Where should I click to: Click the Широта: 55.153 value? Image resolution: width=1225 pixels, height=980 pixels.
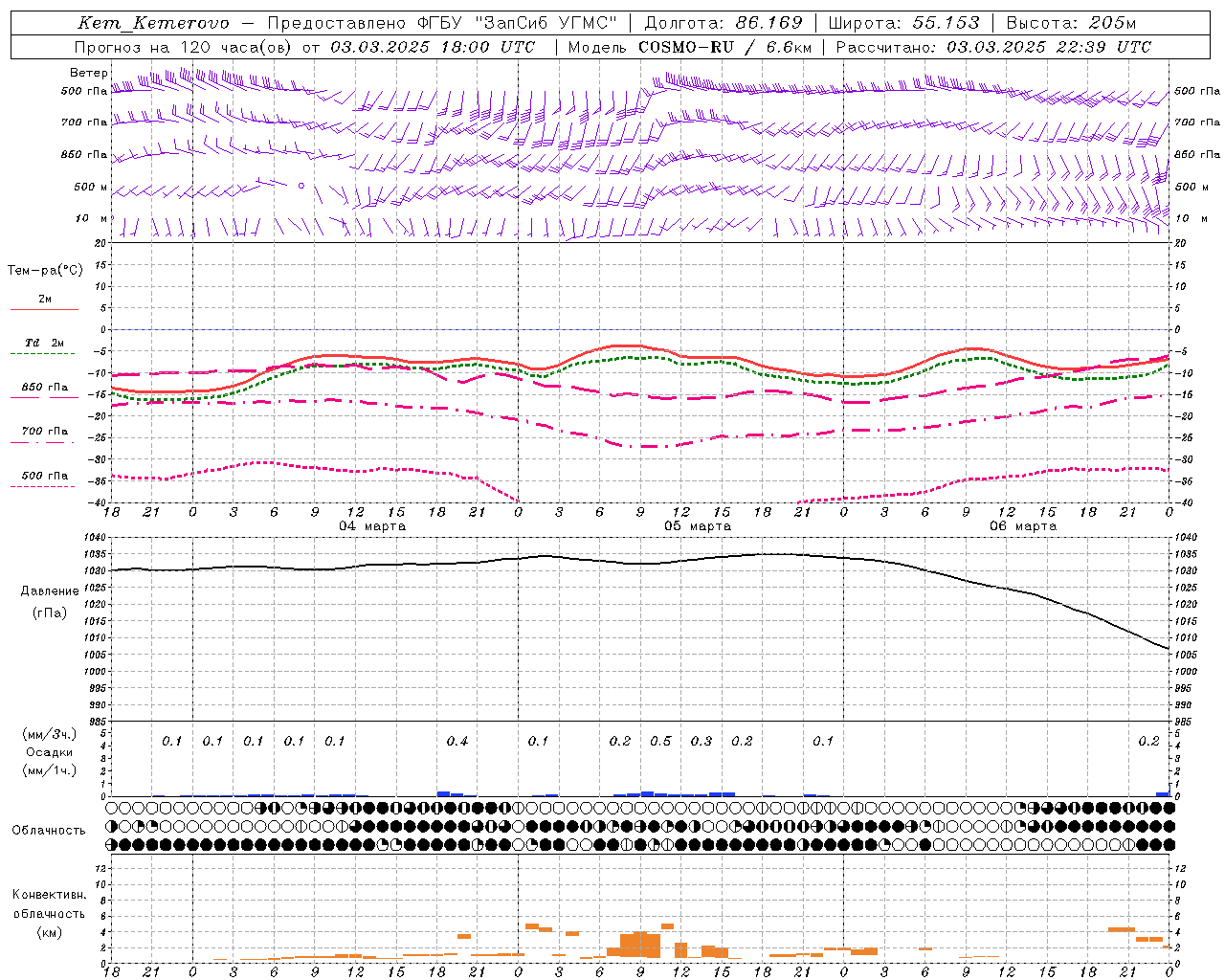click(904, 23)
